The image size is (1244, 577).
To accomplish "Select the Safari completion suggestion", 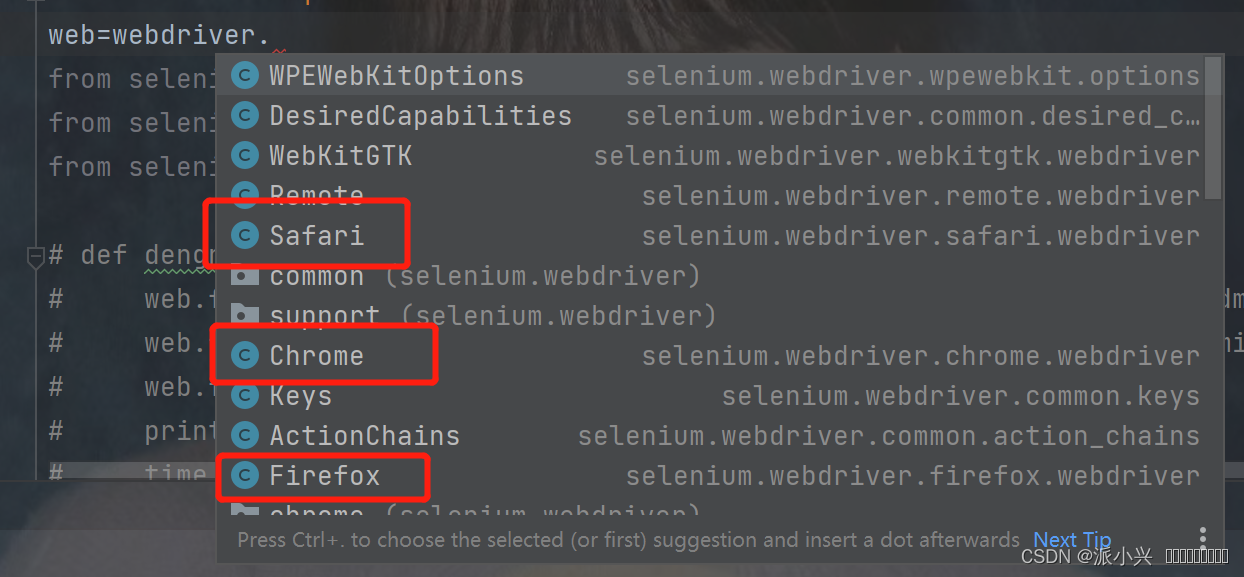I will pos(317,236).
